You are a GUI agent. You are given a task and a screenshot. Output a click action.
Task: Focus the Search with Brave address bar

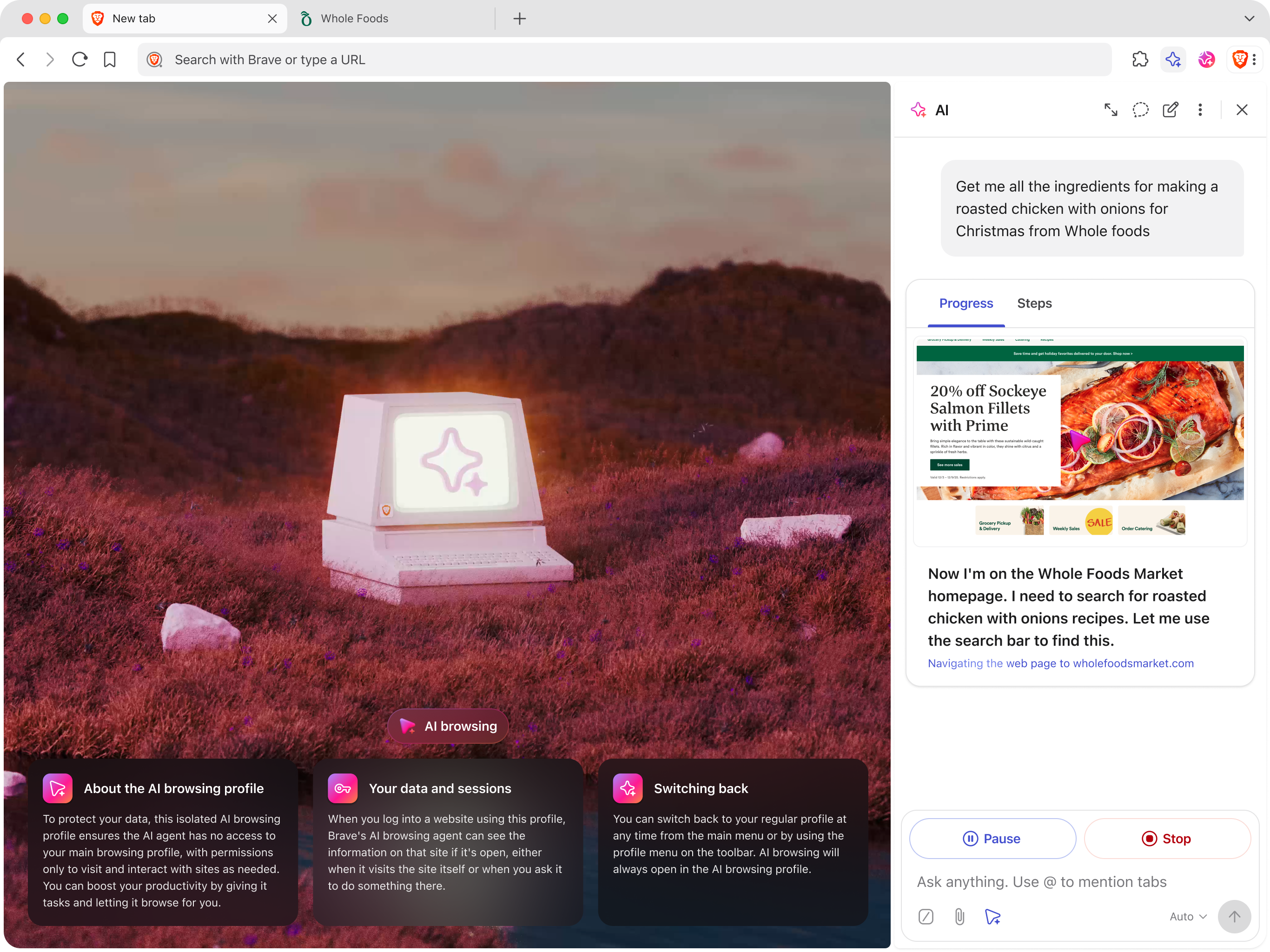625,59
